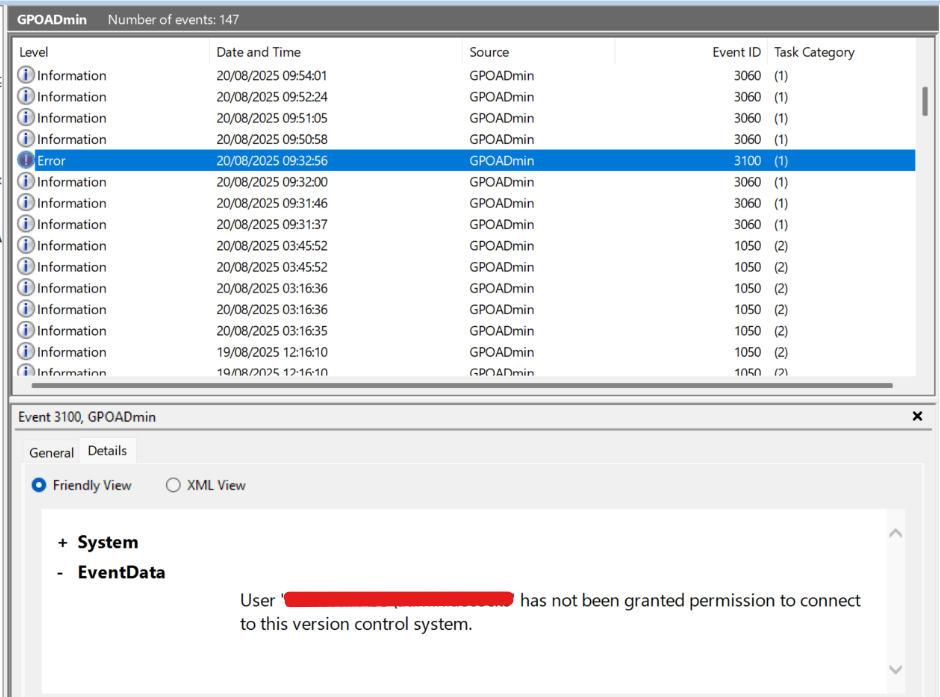The height and width of the screenshot is (697, 940).
Task: Expand the System node in the details pane
Action: [x=63, y=542]
